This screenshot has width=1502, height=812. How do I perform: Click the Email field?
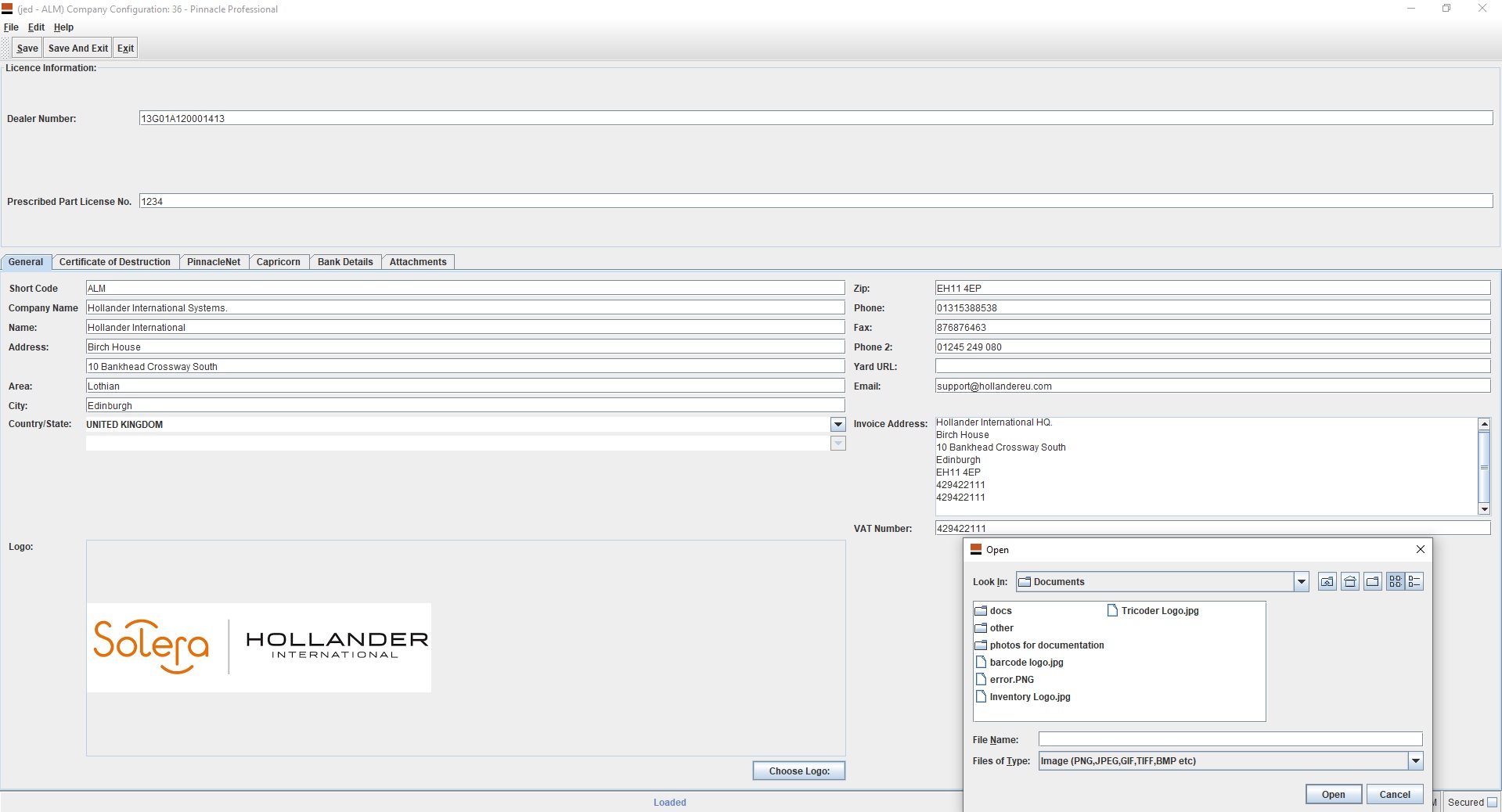1212,386
